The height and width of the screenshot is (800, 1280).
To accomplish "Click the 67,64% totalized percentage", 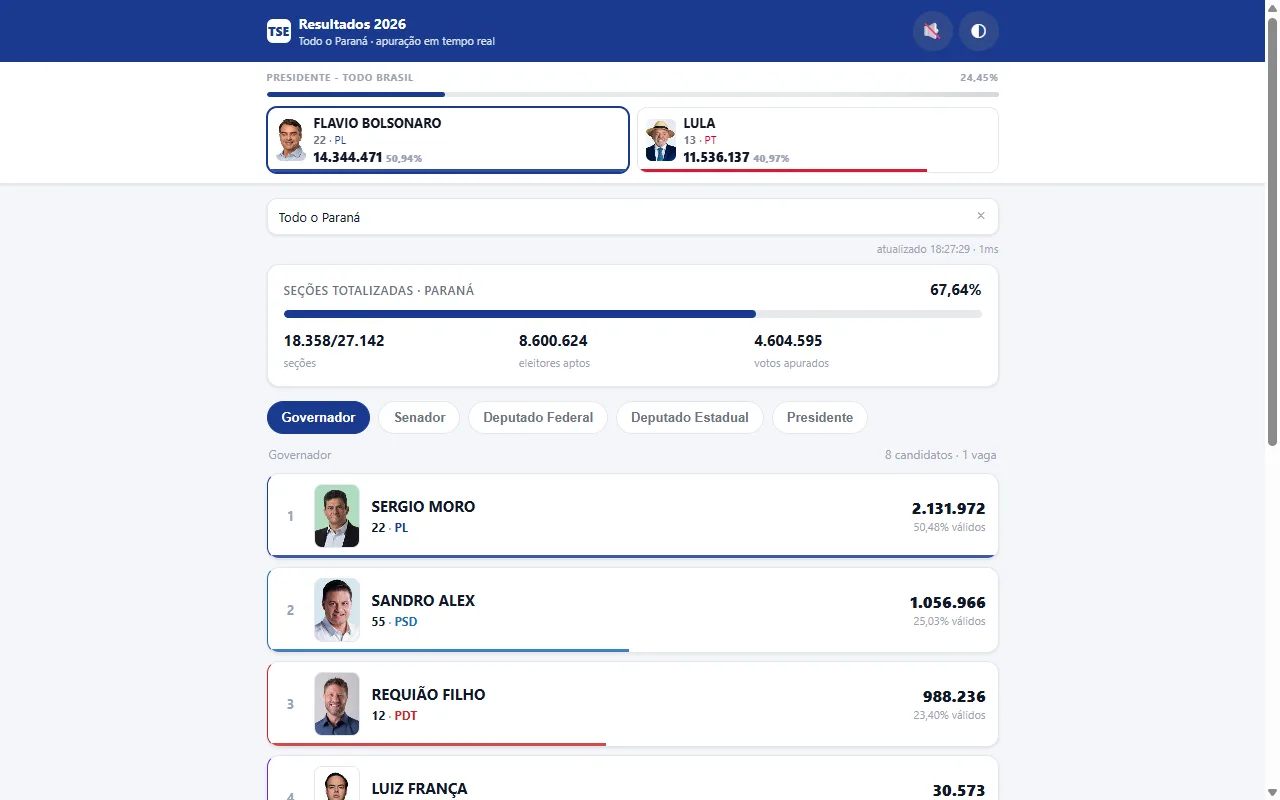I will click(x=955, y=290).
